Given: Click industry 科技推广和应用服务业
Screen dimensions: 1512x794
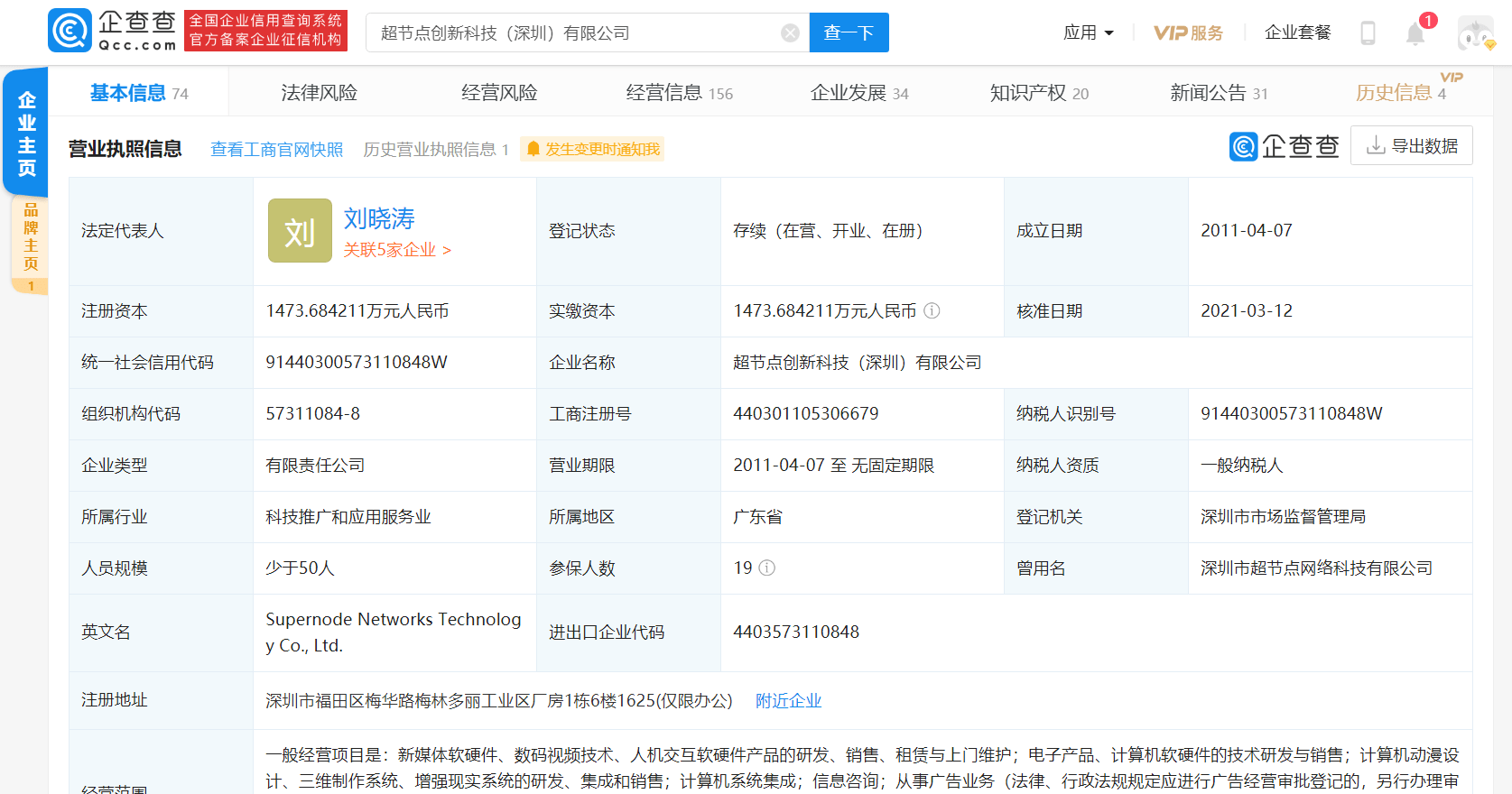Looking at the screenshot, I should pyautogui.click(x=348, y=516).
